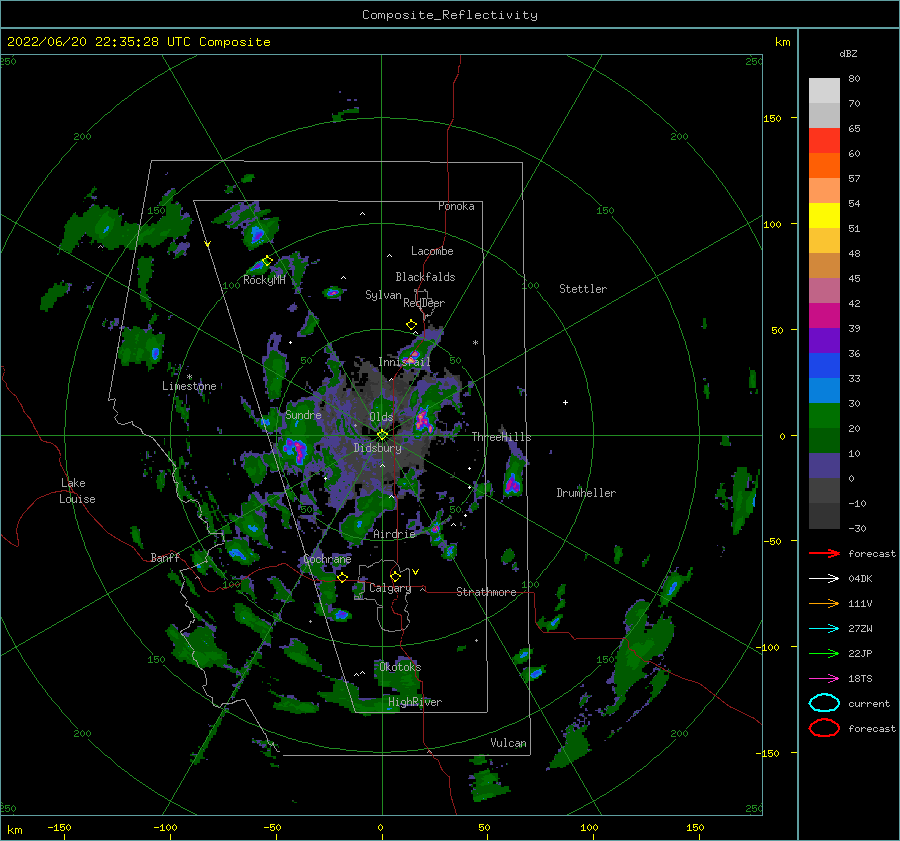This screenshot has height=841, width=900.
Task: Click the Innisfail city label
Action: point(404,362)
